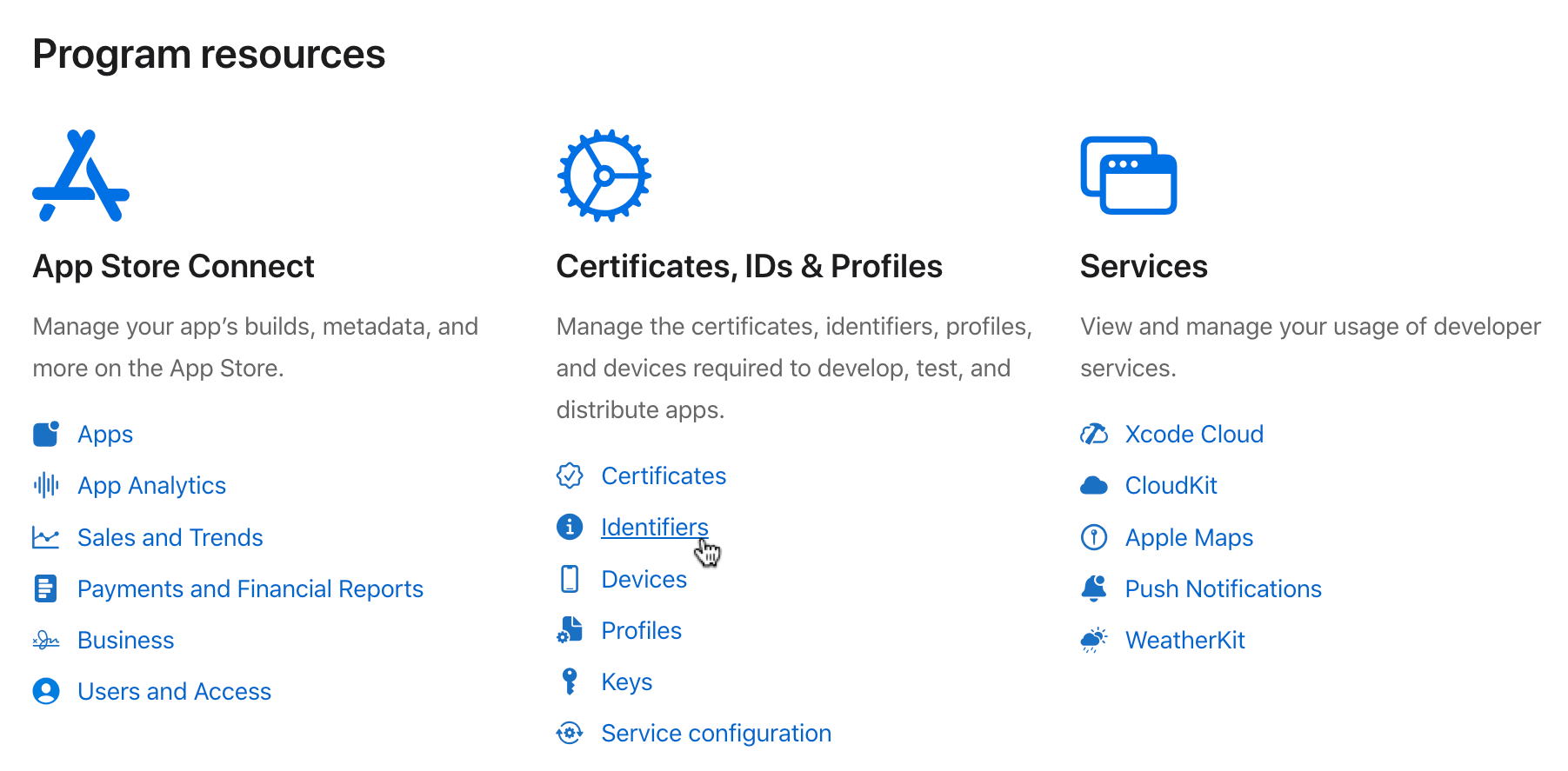Click the Certificates checkmark seal icon
The height and width of the screenshot is (771, 1568).
point(570,475)
